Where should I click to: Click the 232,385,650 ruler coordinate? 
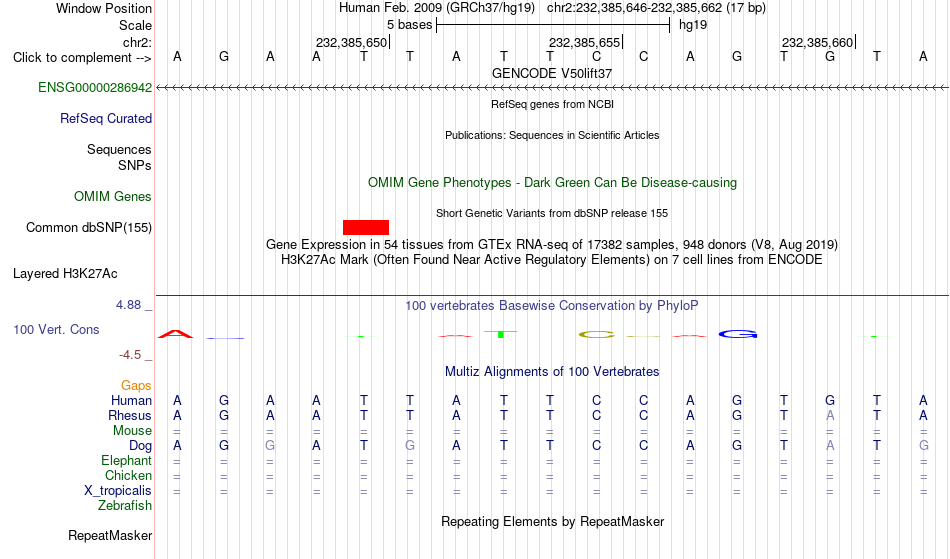pos(351,42)
